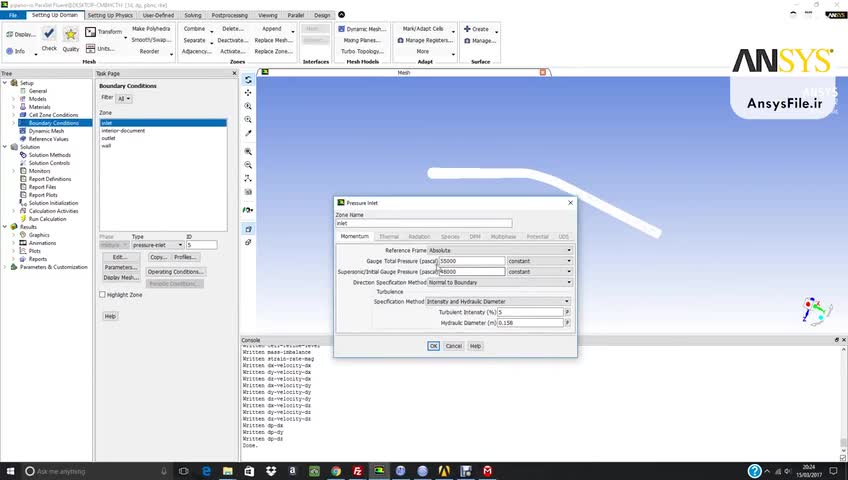Click OK in Pressure Inlet dialog
Viewport: 848px width, 480px height.
(433, 346)
